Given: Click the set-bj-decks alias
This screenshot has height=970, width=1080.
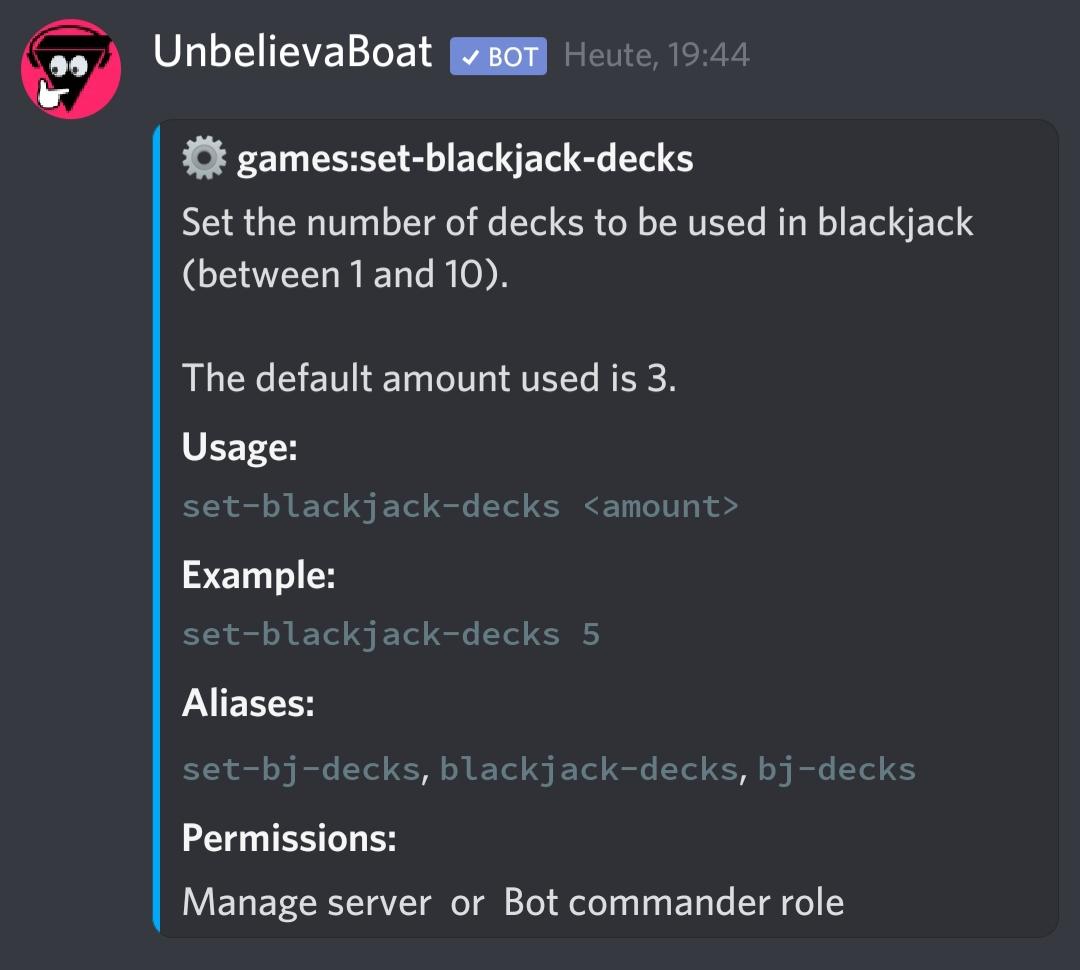Looking at the screenshot, I should pyautogui.click(x=301, y=770).
